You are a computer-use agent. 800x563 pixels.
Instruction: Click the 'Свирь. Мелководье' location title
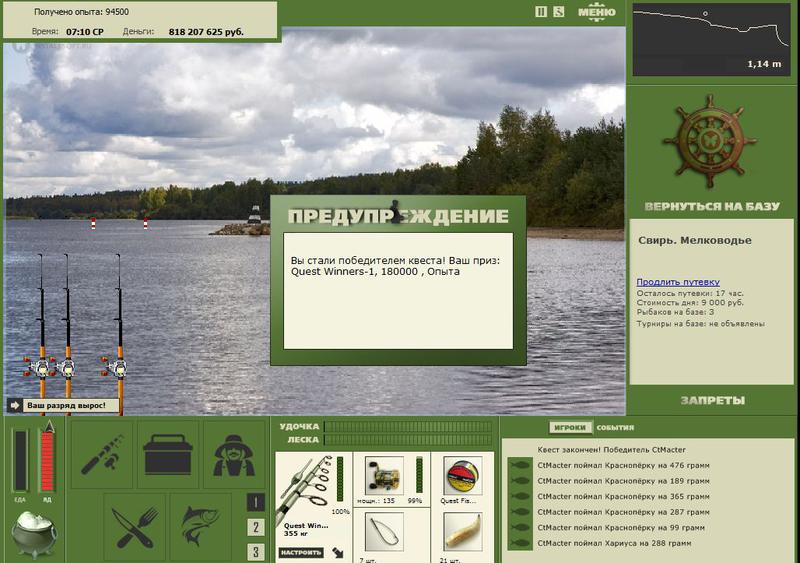(695, 240)
